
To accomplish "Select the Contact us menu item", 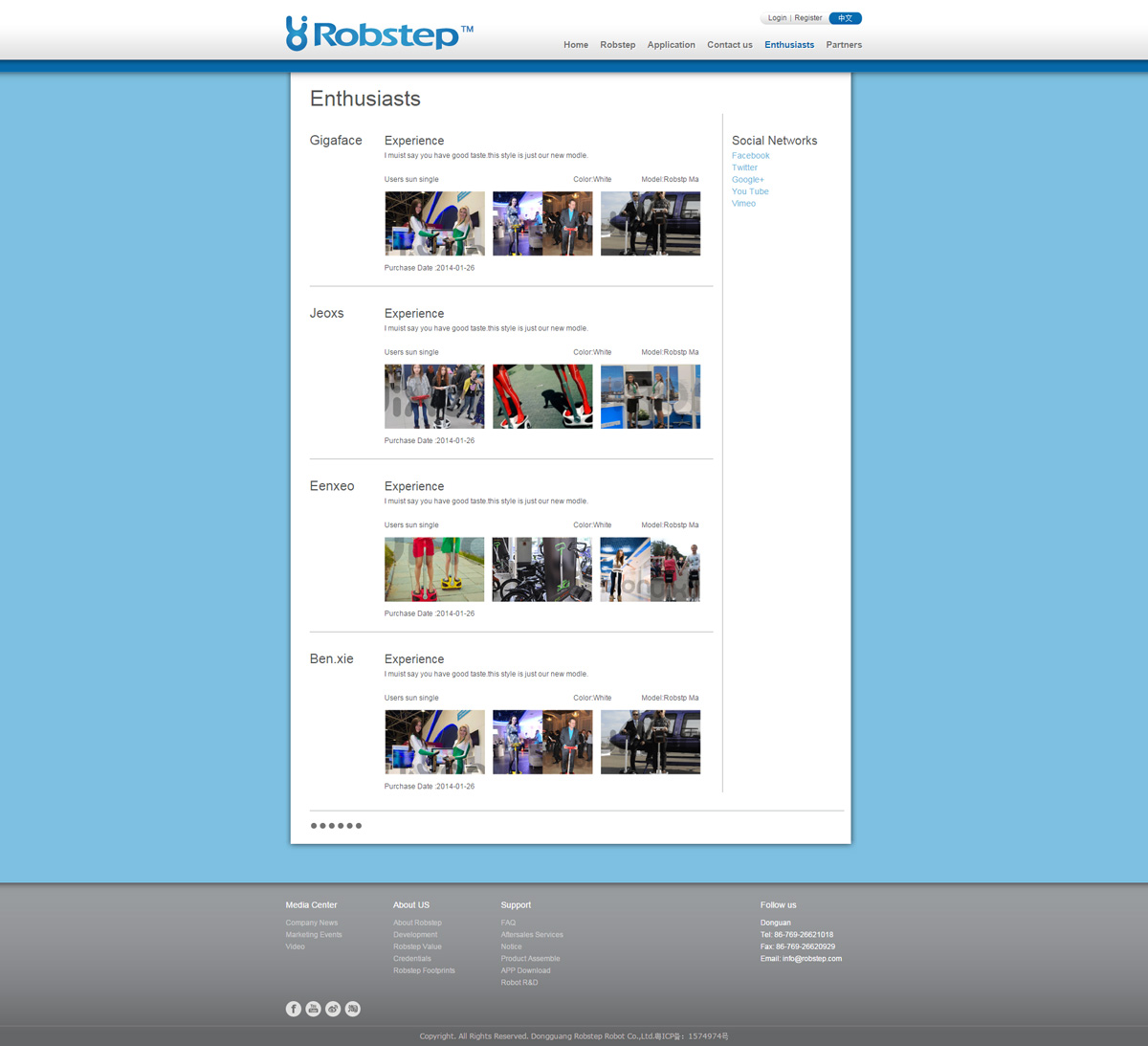I will click(x=729, y=45).
